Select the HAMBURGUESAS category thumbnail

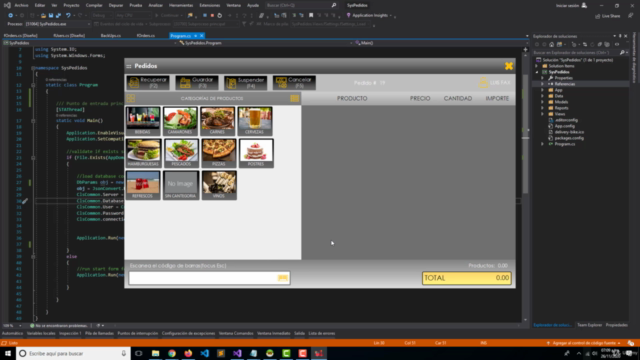pyautogui.click(x=143, y=153)
